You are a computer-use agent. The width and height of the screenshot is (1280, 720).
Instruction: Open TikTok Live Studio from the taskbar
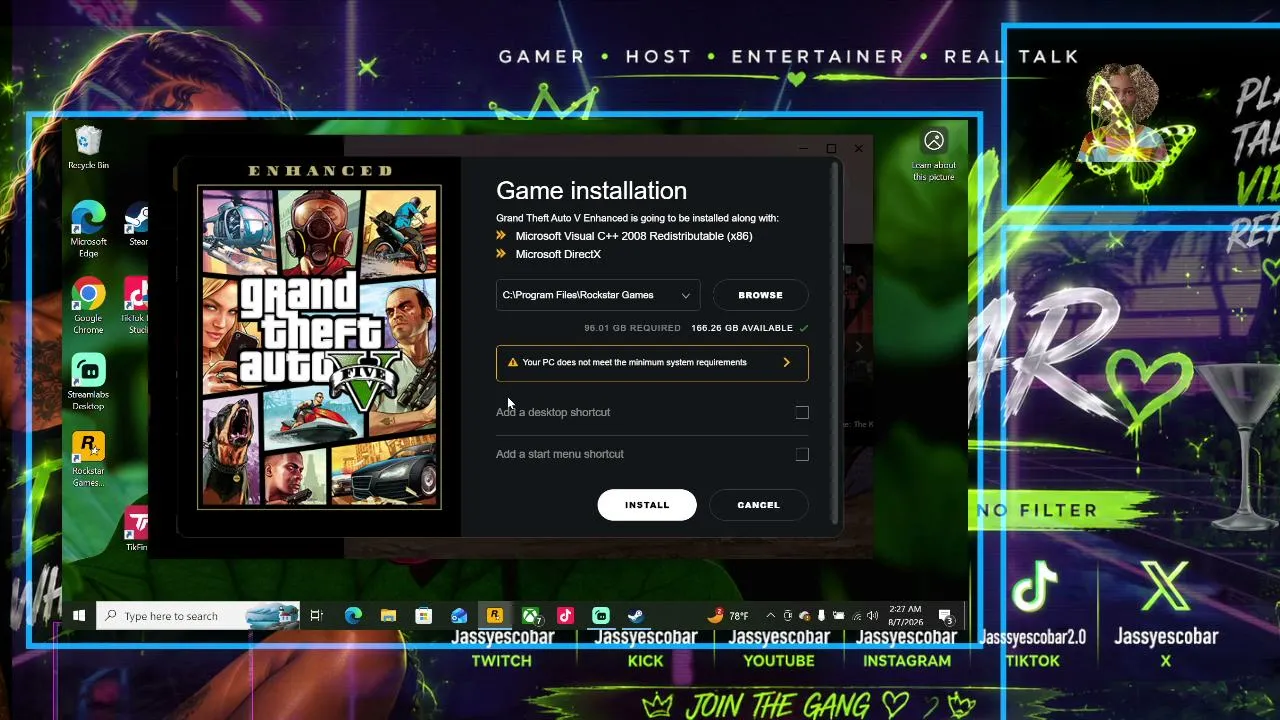[x=565, y=616]
